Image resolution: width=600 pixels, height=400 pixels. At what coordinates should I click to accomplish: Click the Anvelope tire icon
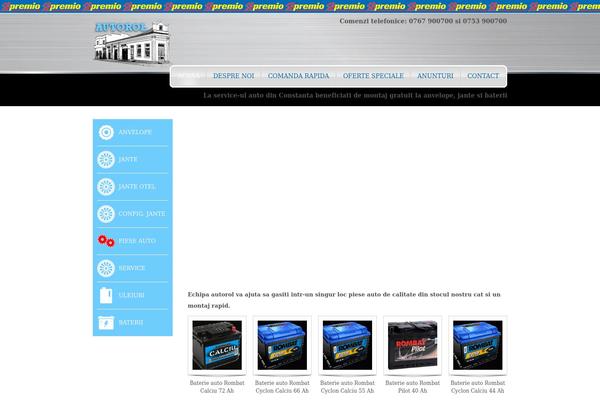tap(106, 132)
